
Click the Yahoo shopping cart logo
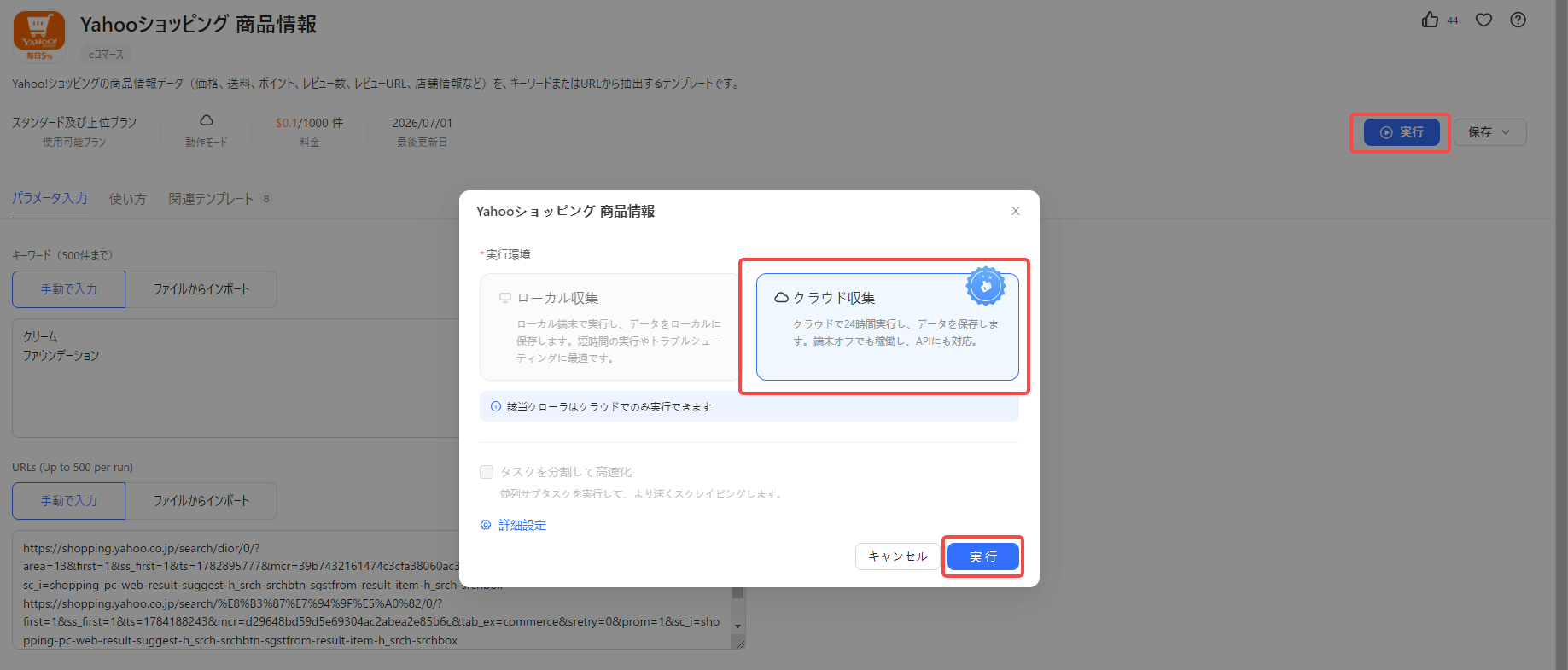(39, 36)
